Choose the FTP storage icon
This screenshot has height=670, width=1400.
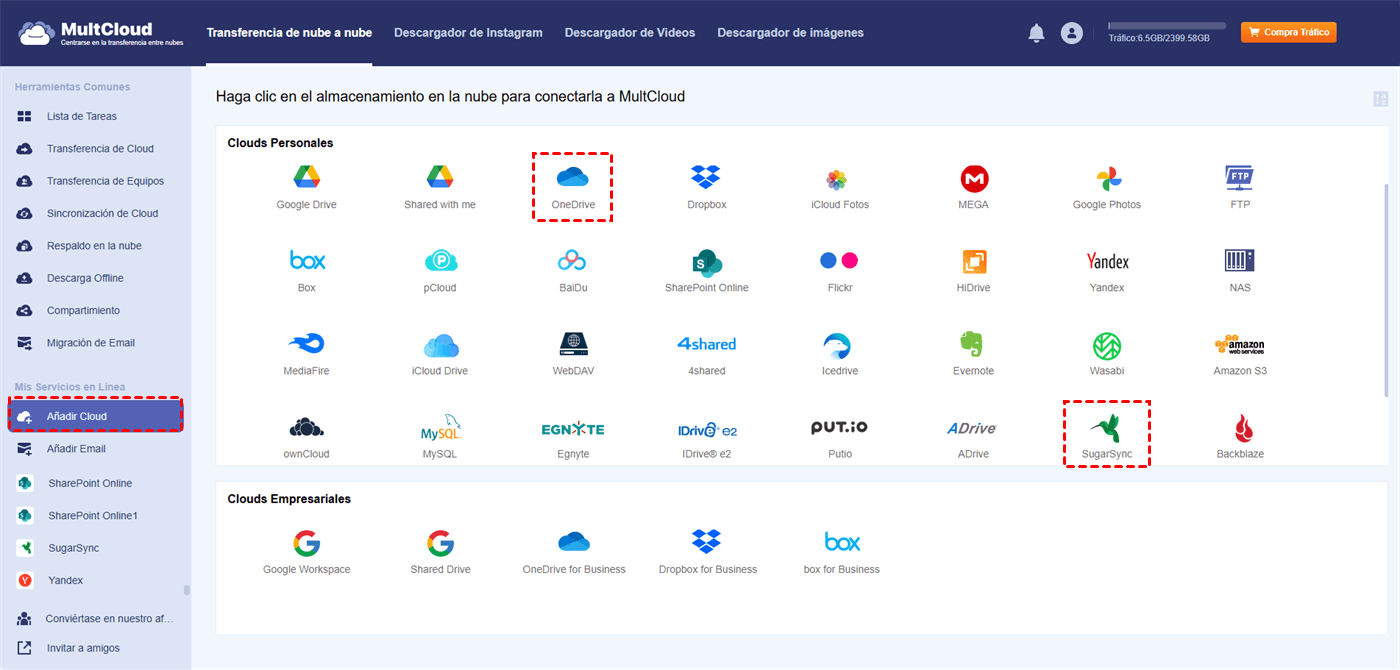pos(1240,178)
